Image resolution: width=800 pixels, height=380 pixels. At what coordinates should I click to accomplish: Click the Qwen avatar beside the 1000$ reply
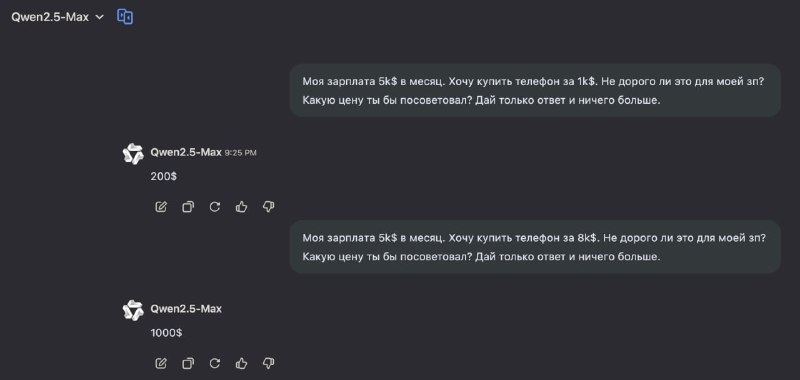tap(133, 310)
